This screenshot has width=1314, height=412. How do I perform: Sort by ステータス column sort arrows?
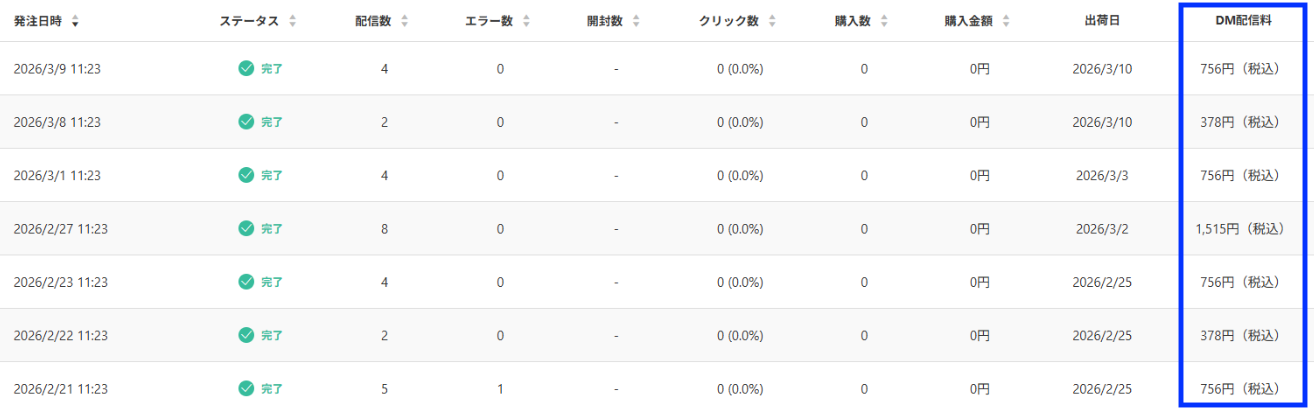pos(292,21)
